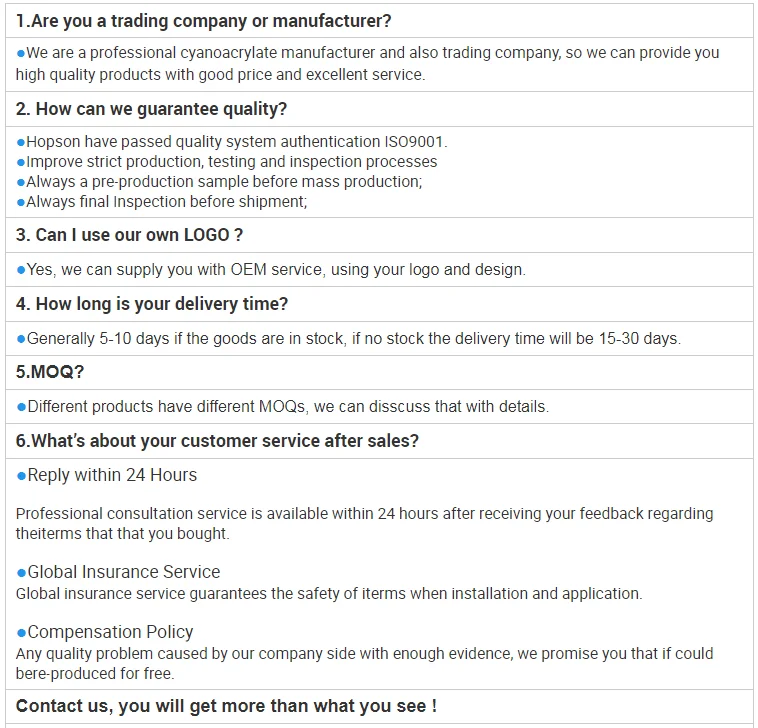Image resolution: width=758 pixels, height=728 pixels.
Task: Click the "Global Insurance Service" subheading text
Action: (x=124, y=572)
